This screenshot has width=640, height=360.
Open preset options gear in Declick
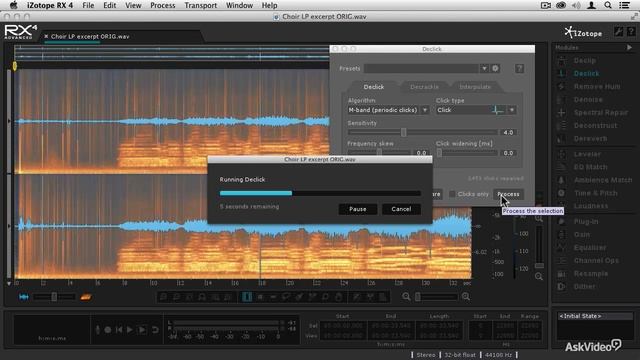(x=495, y=69)
